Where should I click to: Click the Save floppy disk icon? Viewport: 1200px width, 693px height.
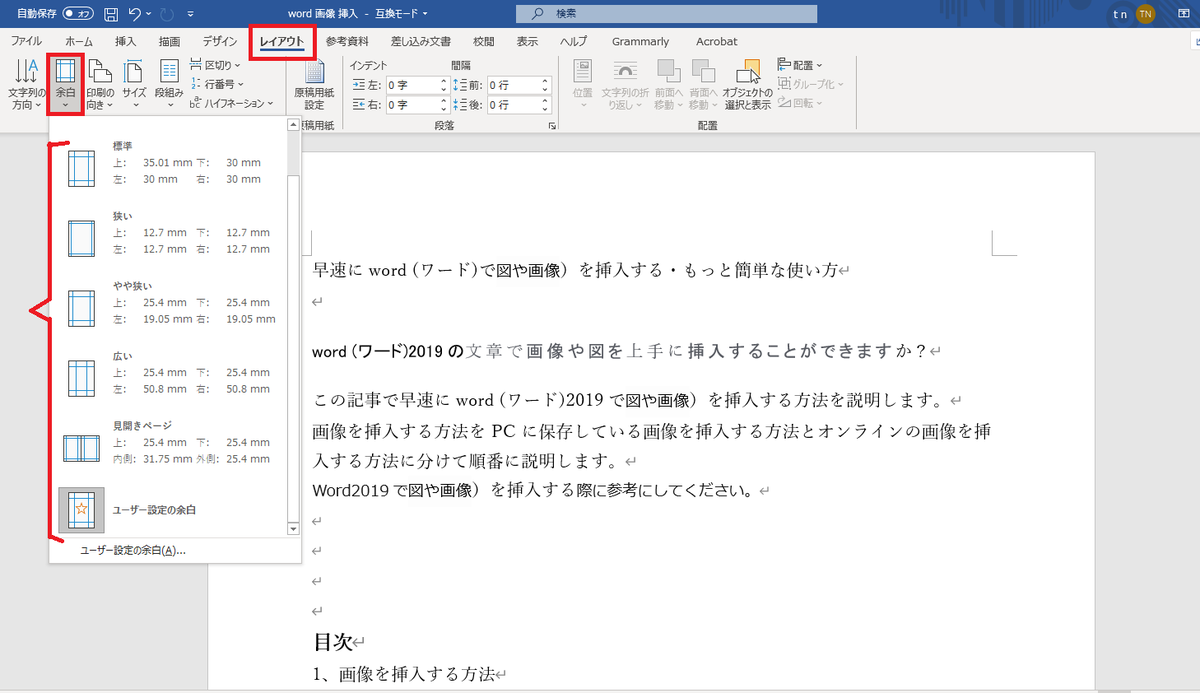110,14
